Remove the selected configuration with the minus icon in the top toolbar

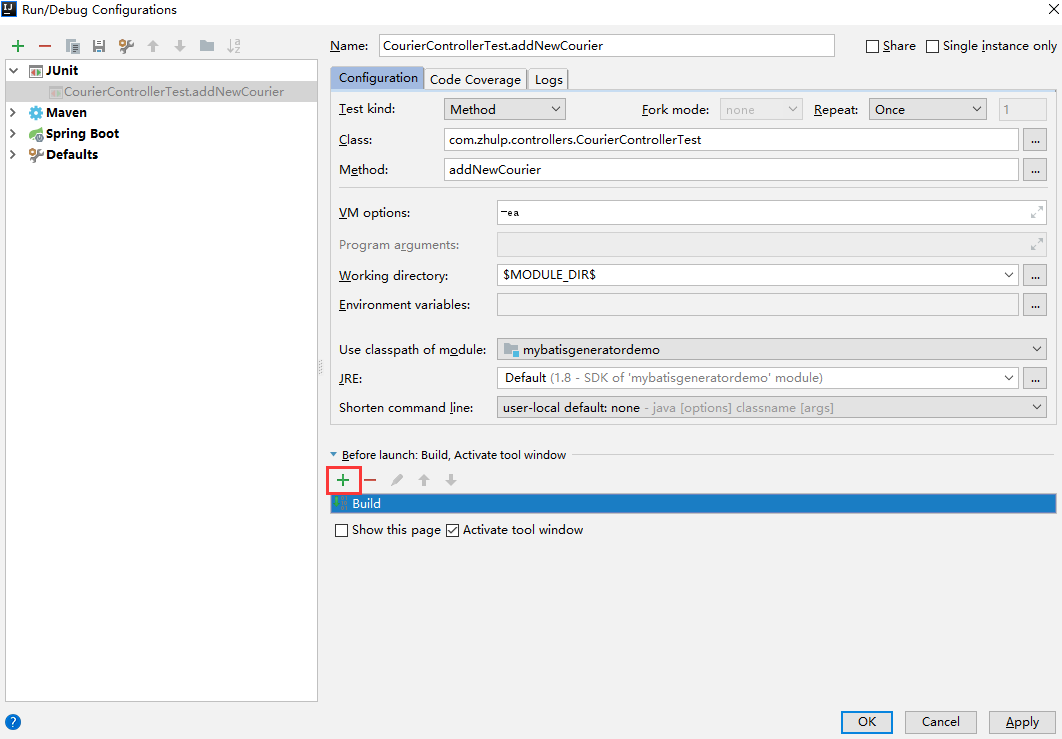coord(45,46)
